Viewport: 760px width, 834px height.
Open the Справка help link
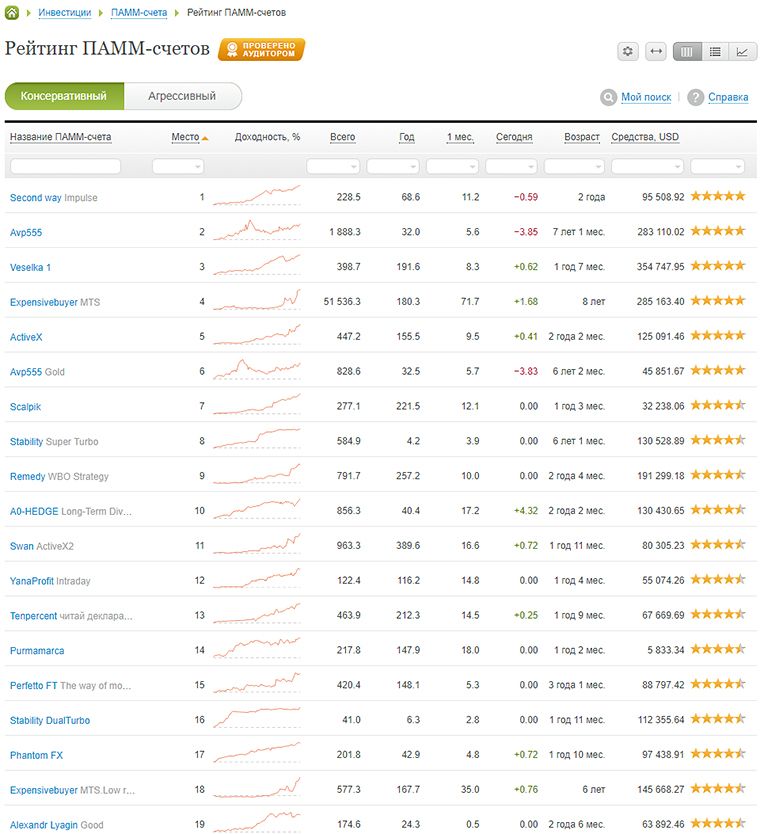pos(728,97)
